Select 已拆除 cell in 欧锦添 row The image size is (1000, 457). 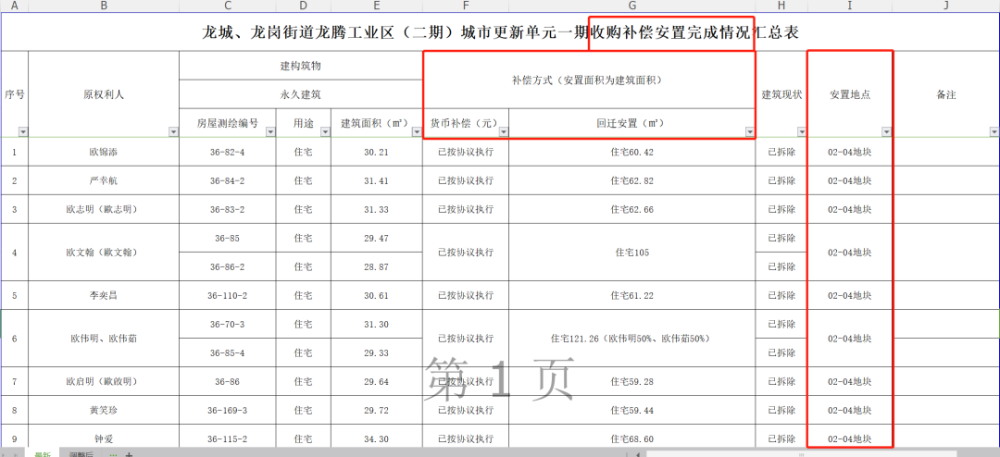click(x=781, y=152)
